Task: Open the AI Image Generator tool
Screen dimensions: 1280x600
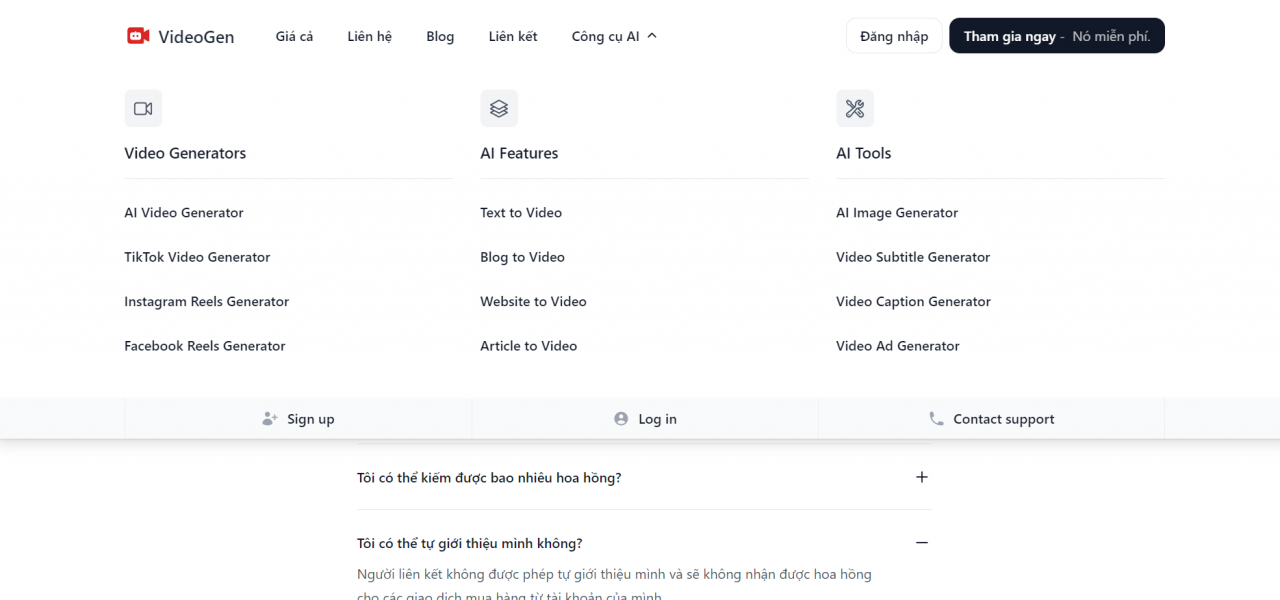Action: tap(897, 213)
